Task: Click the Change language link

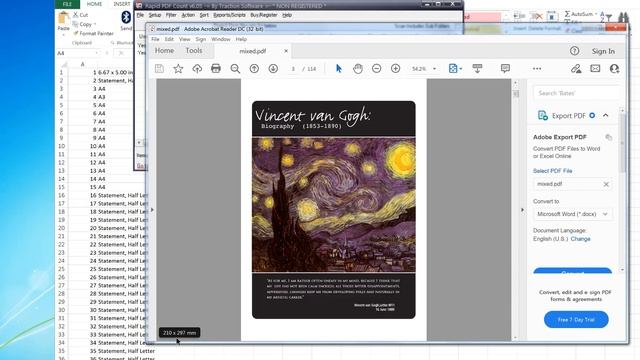Action: point(580,239)
